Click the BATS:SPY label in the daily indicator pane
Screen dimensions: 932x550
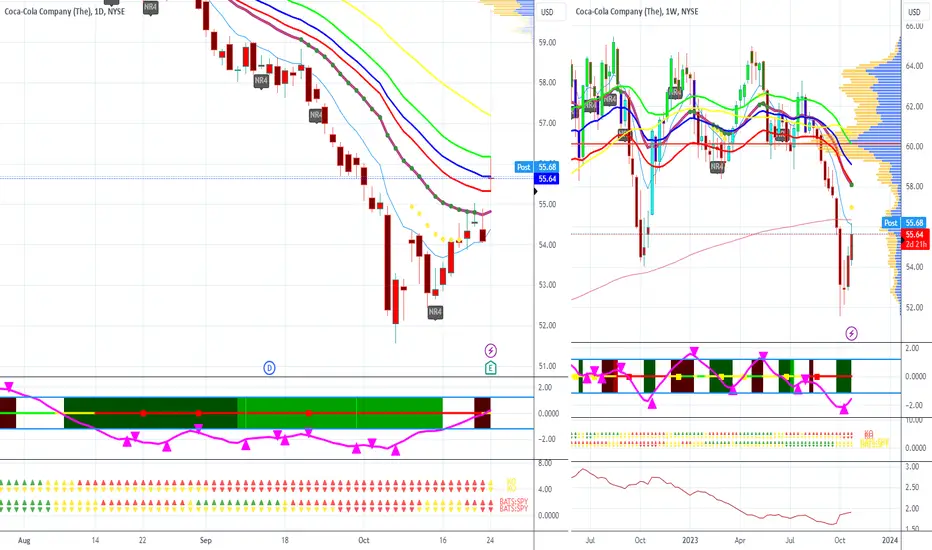pyautogui.click(x=514, y=505)
